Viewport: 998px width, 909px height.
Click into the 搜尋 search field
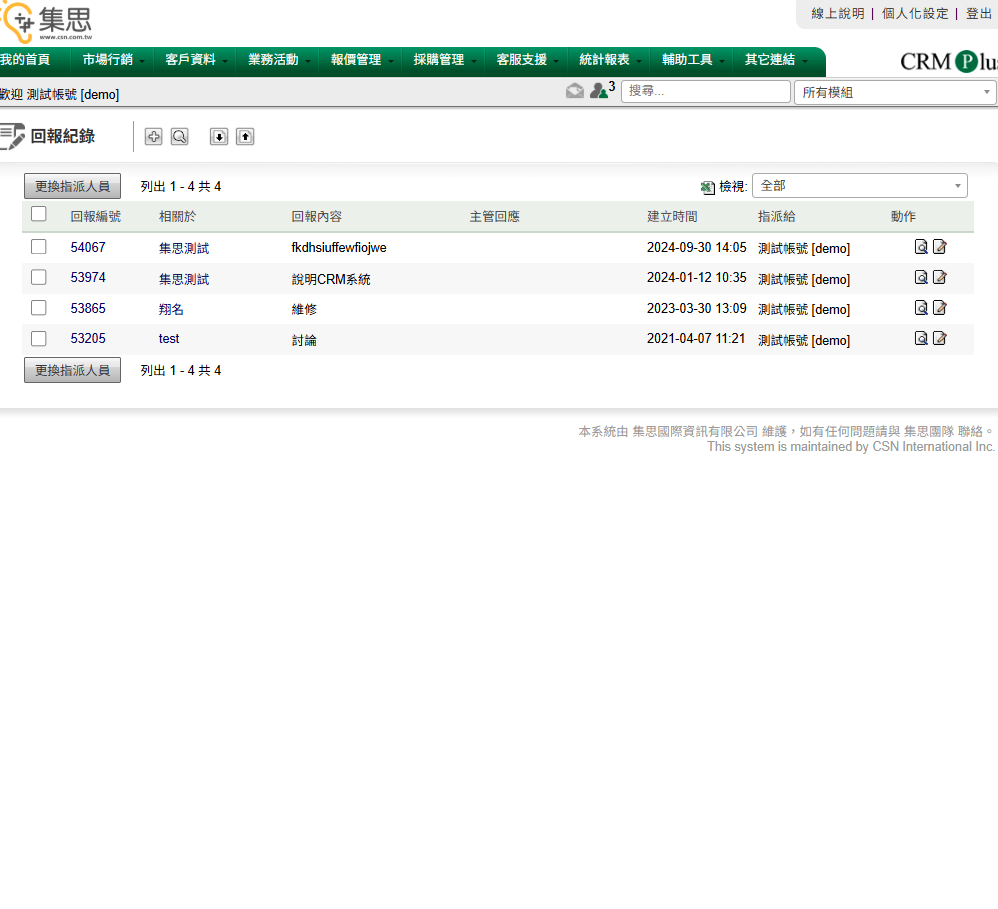(x=705, y=92)
